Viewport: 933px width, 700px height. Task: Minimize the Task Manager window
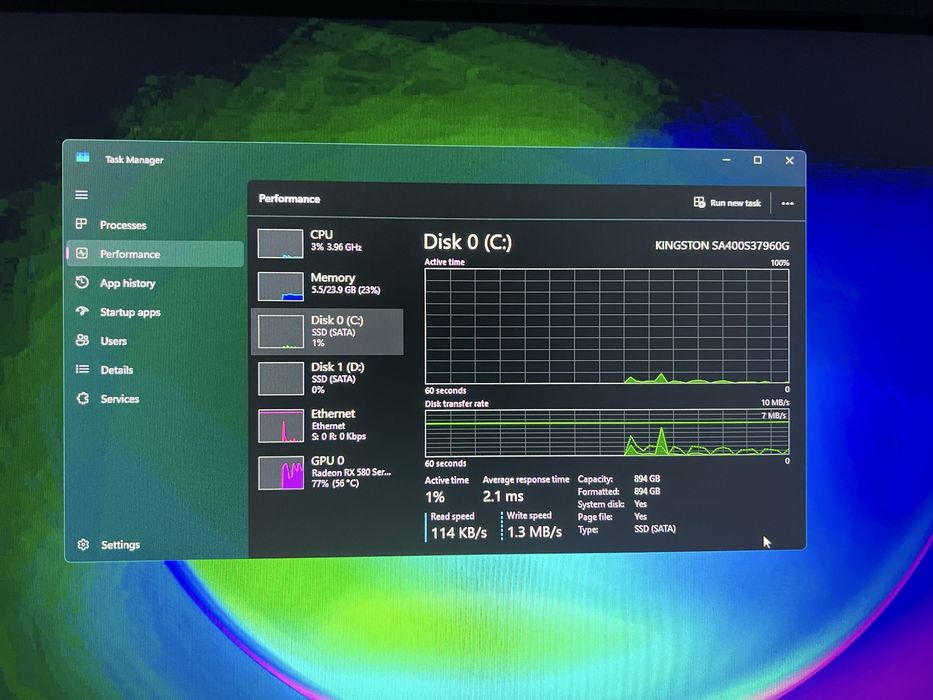coord(727,160)
